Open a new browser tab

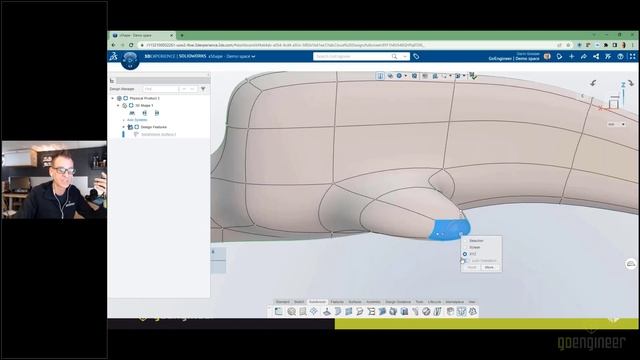(x=182, y=36)
